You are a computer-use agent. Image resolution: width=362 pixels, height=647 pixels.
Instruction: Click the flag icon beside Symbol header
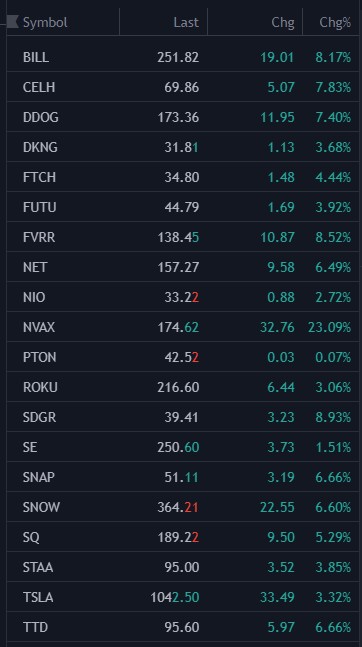13,22
